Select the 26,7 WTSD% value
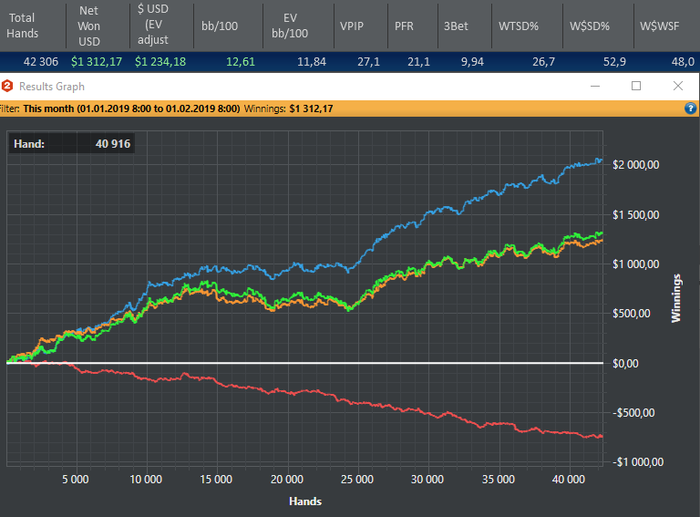 point(543,62)
